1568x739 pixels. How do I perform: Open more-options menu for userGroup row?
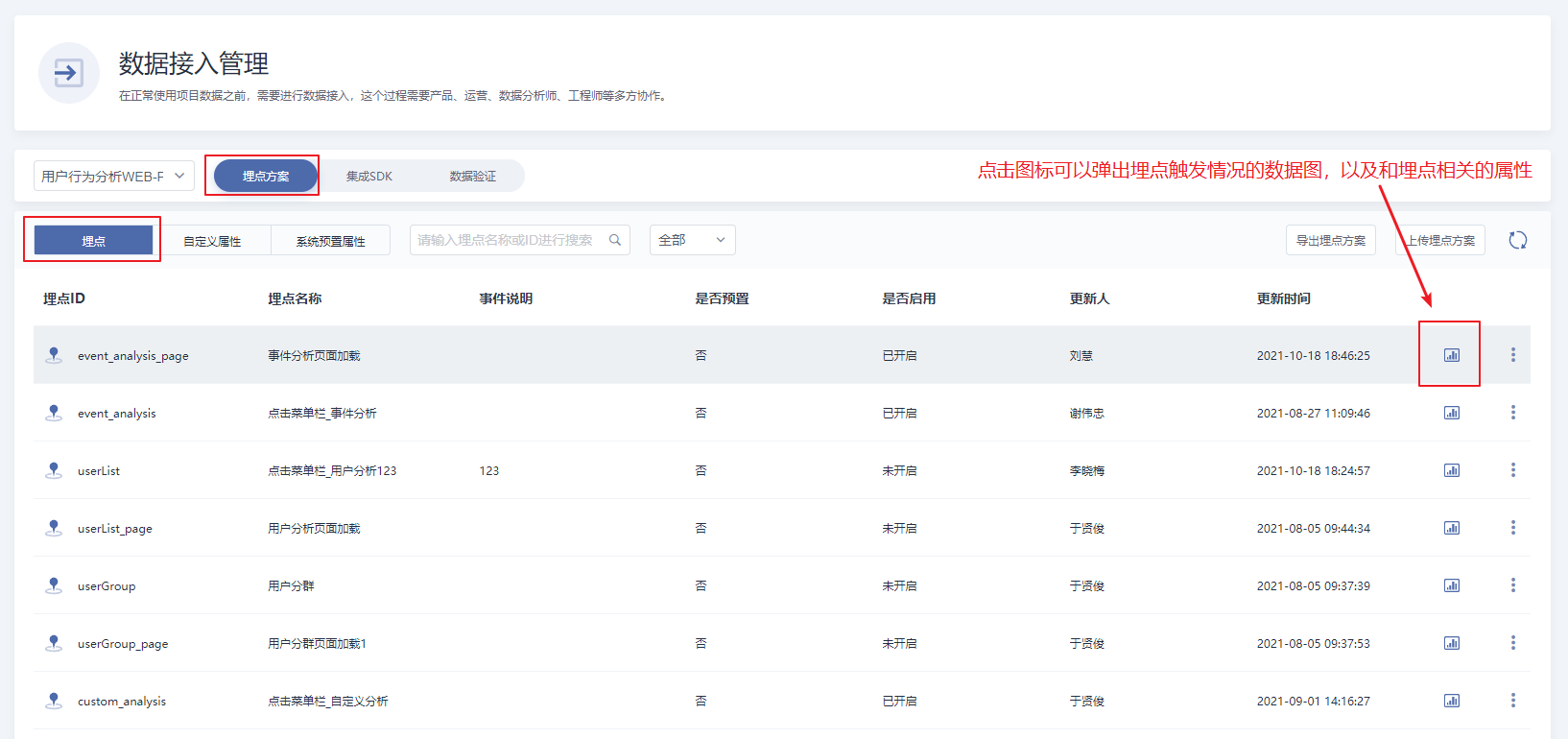pos(1513,585)
